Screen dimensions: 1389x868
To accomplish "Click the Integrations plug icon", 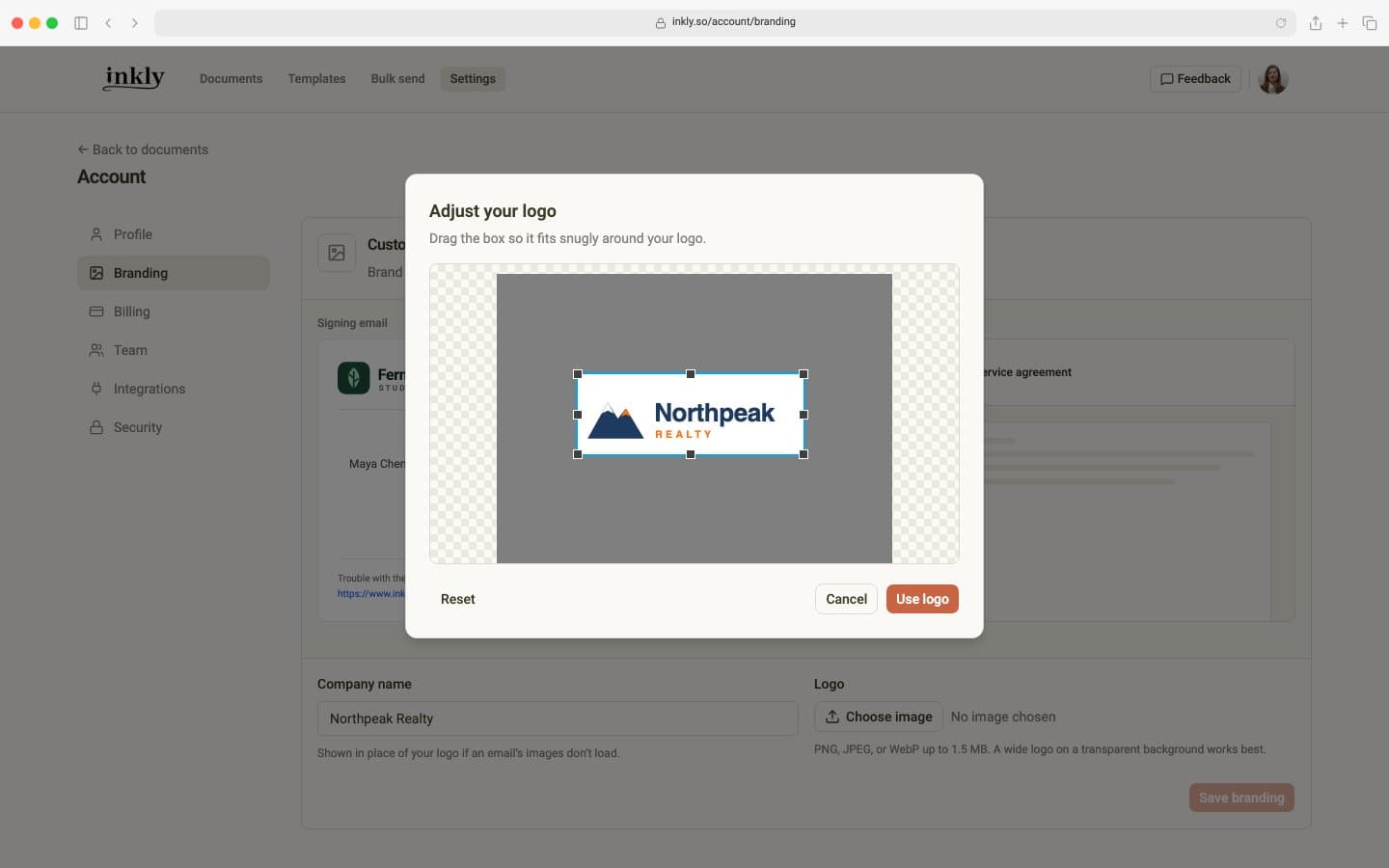I will 96,389.
